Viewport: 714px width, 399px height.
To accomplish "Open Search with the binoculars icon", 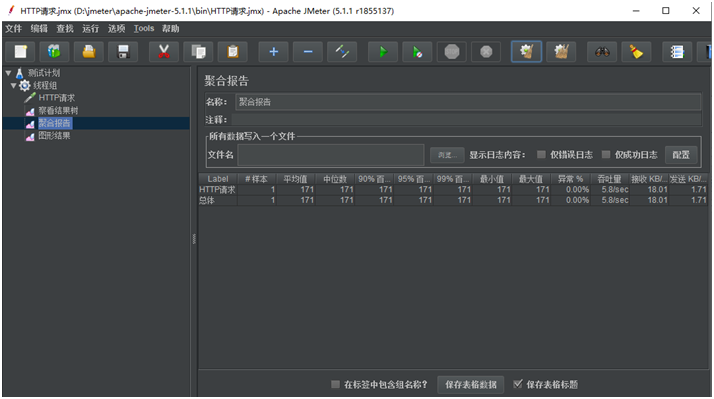I will pyautogui.click(x=602, y=52).
